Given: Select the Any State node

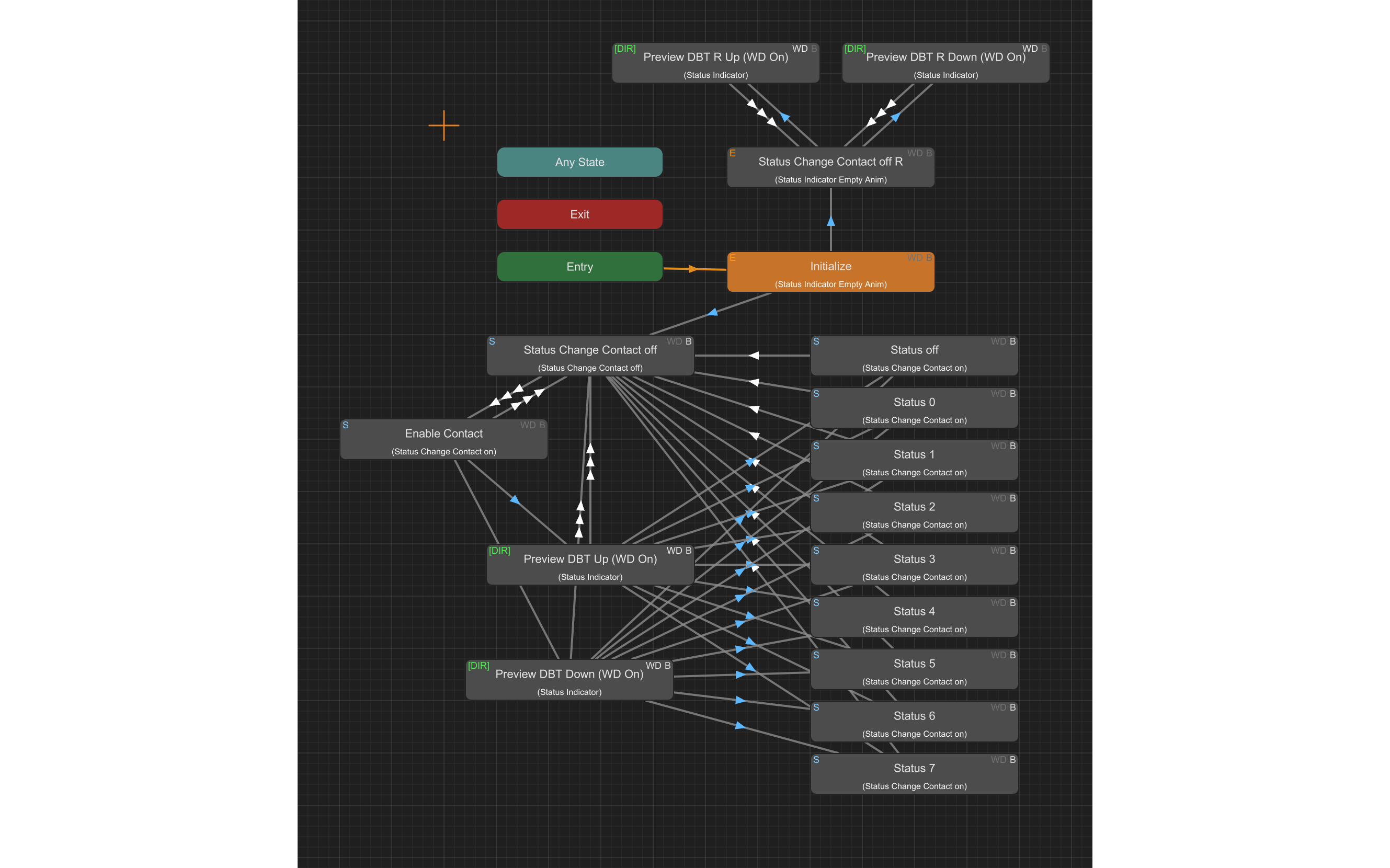Looking at the screenshot, I should click(579, 162).
